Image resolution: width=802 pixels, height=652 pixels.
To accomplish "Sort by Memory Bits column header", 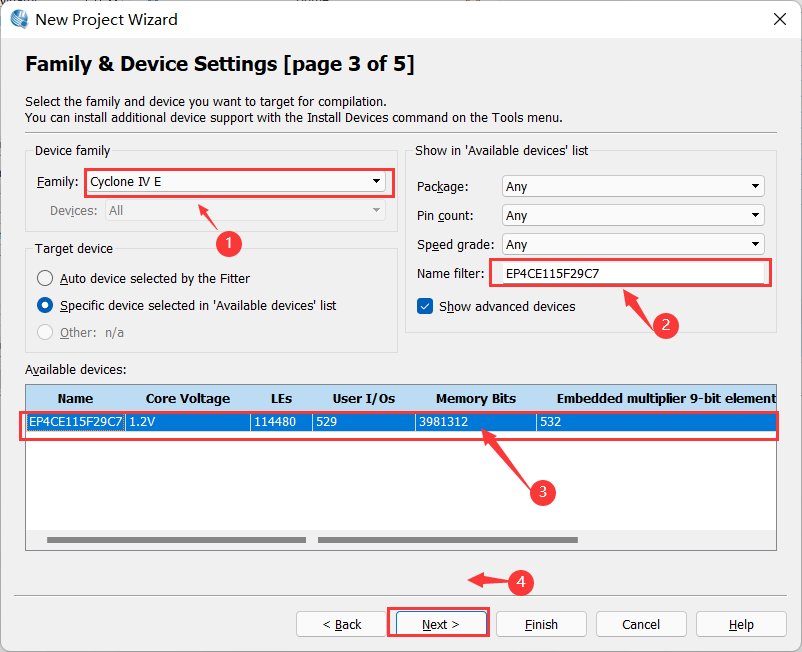I will point(476,398).
